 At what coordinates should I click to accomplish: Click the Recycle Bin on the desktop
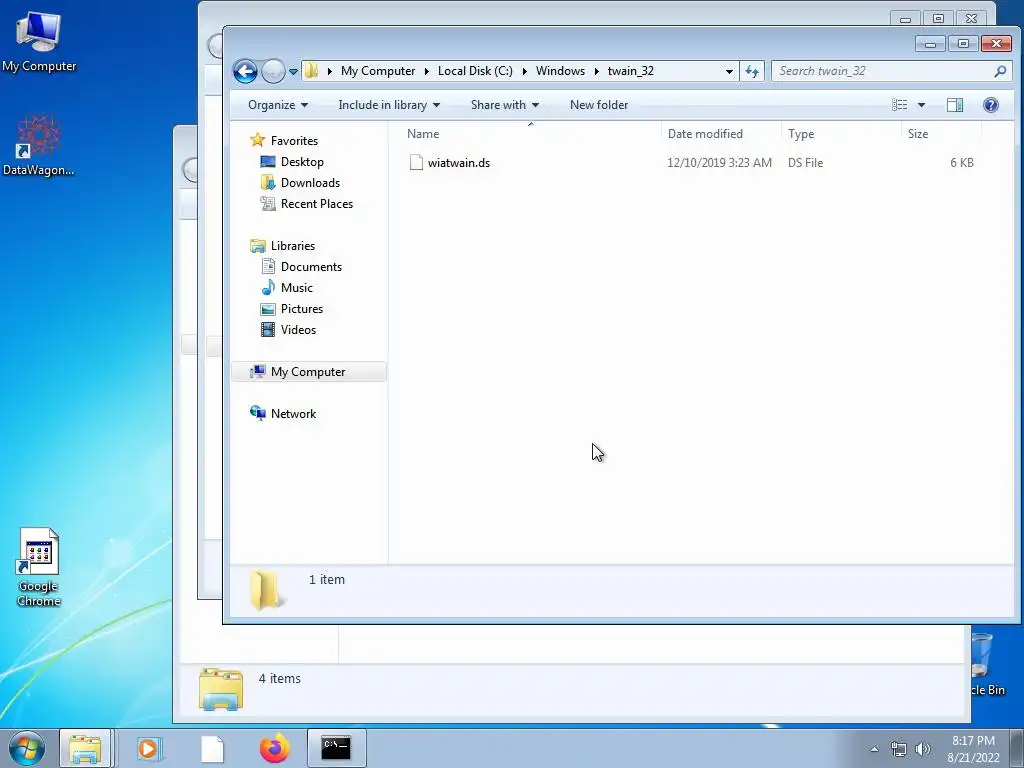pyautogui.click(x=985, y=664)
